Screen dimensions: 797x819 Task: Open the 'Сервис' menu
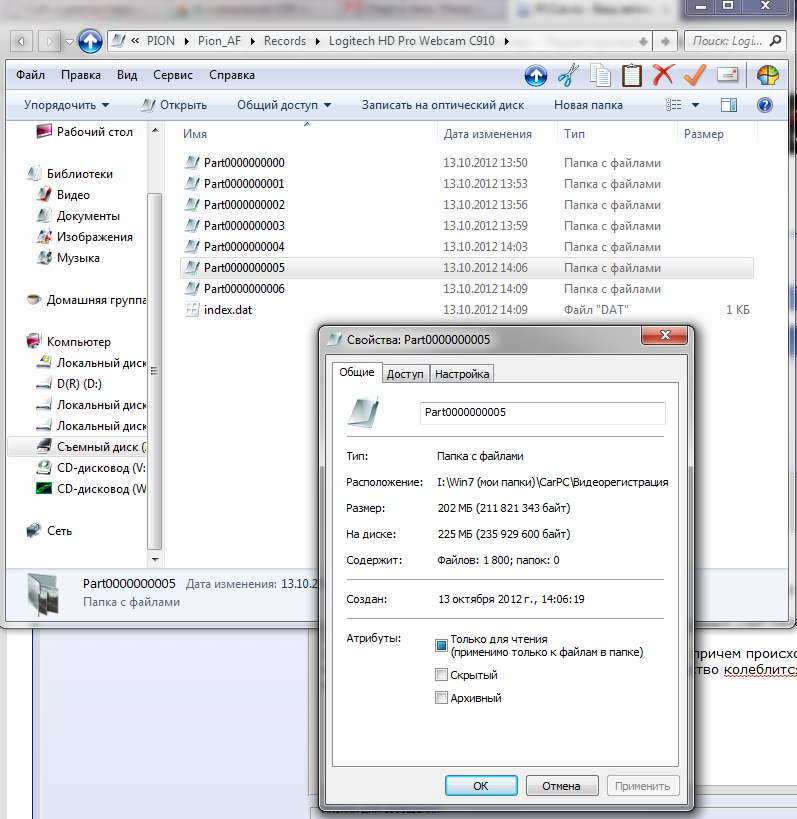(x=173, y=75)
